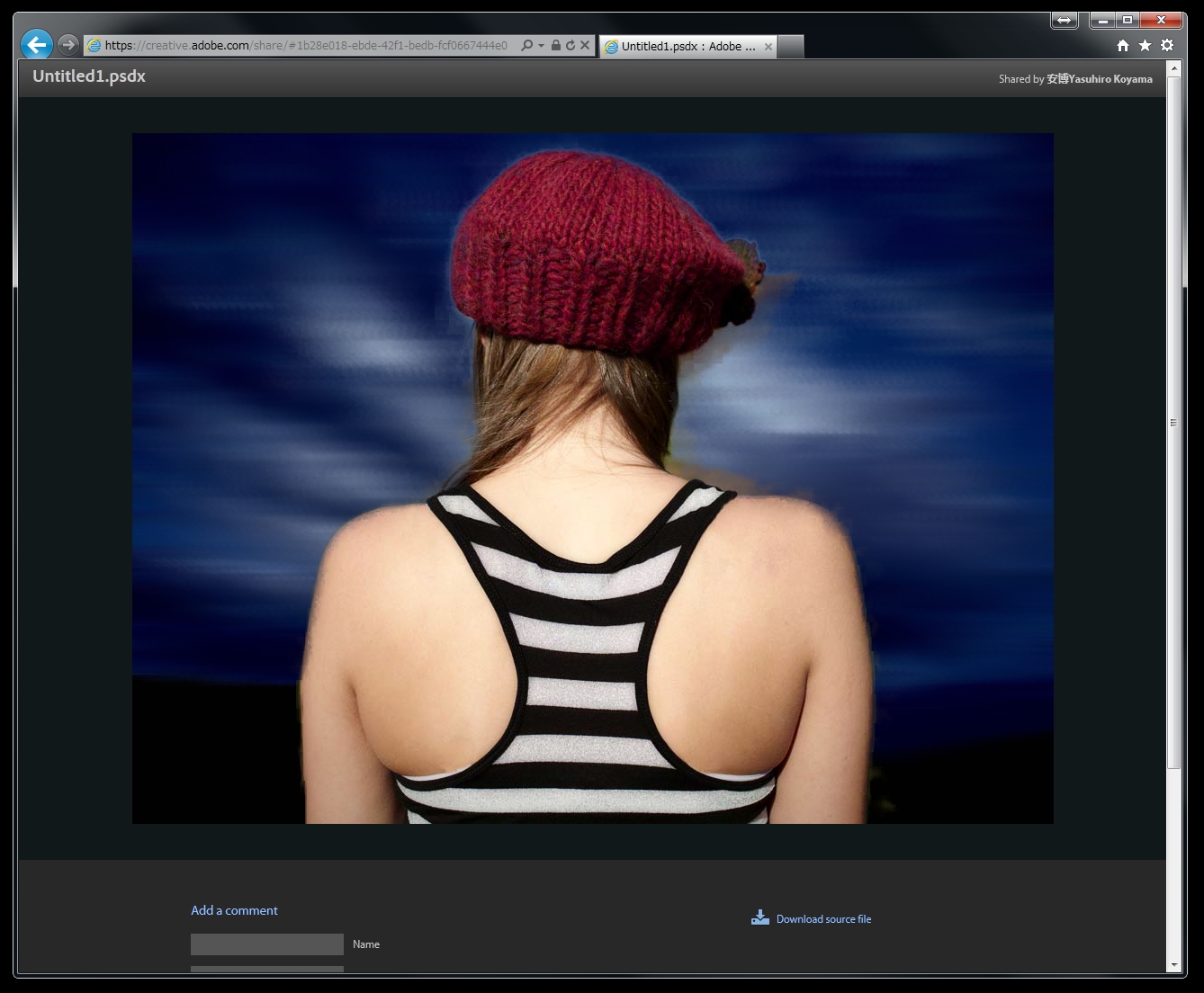Click the SSL lock icon in the address bar

555,45
